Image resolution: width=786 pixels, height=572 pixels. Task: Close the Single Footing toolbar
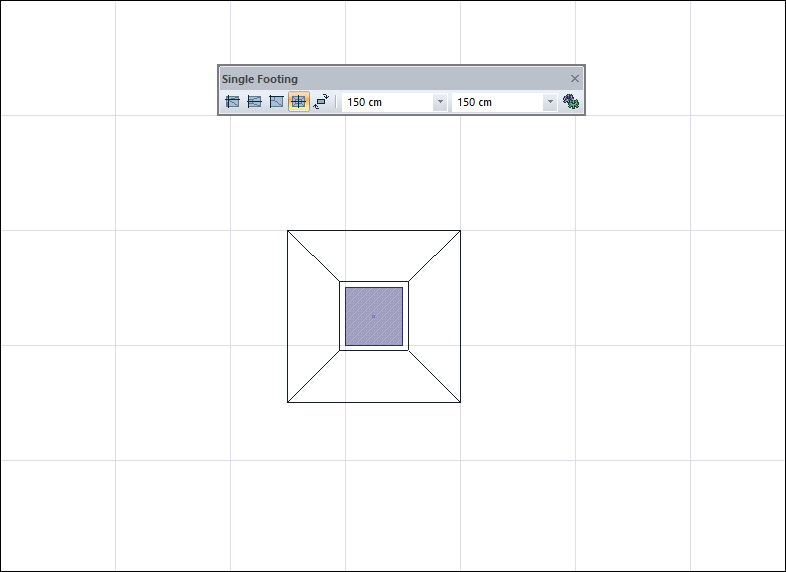[x=575, y=78]
